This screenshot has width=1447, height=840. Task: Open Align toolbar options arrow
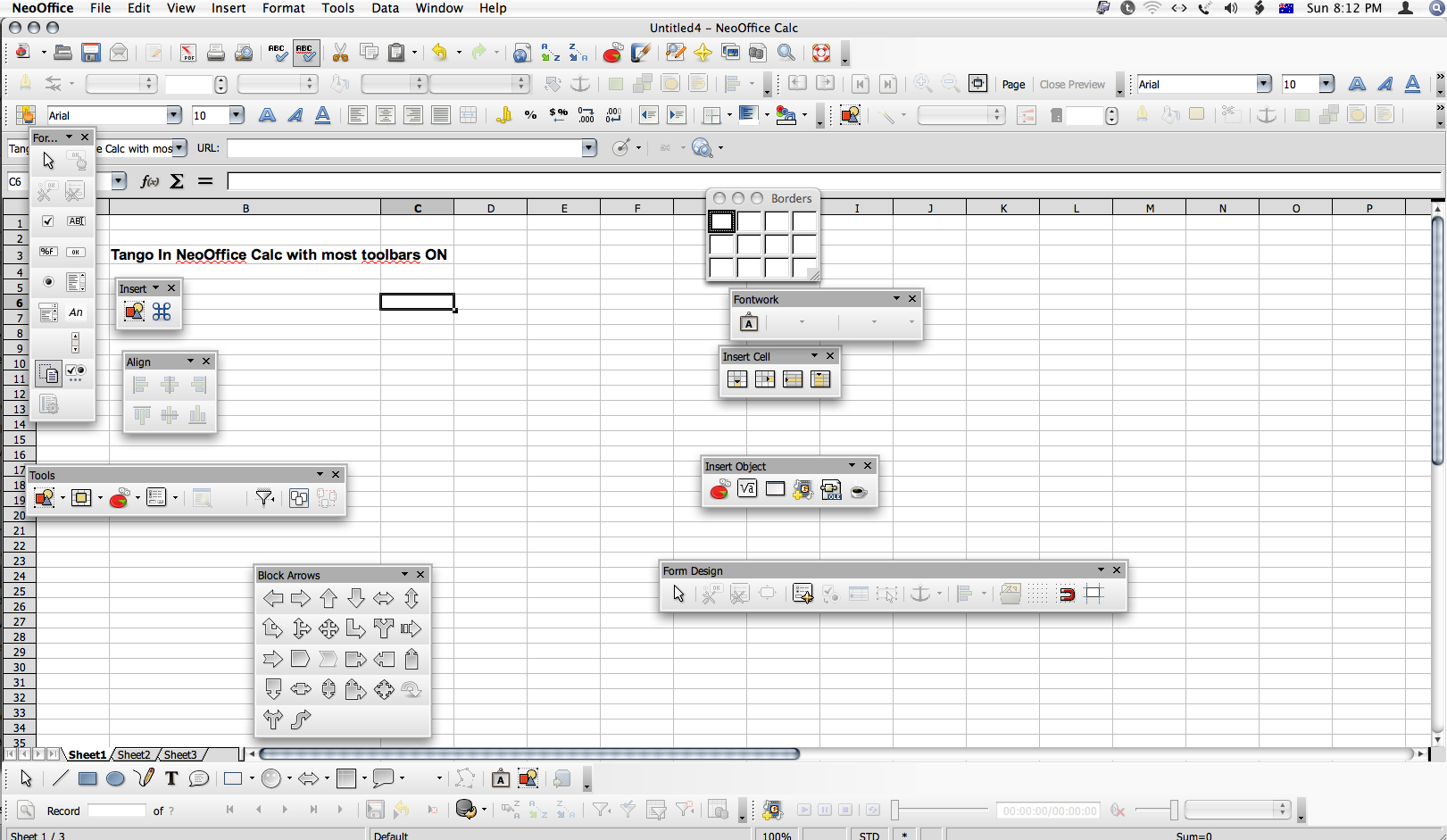coord(190,361)
